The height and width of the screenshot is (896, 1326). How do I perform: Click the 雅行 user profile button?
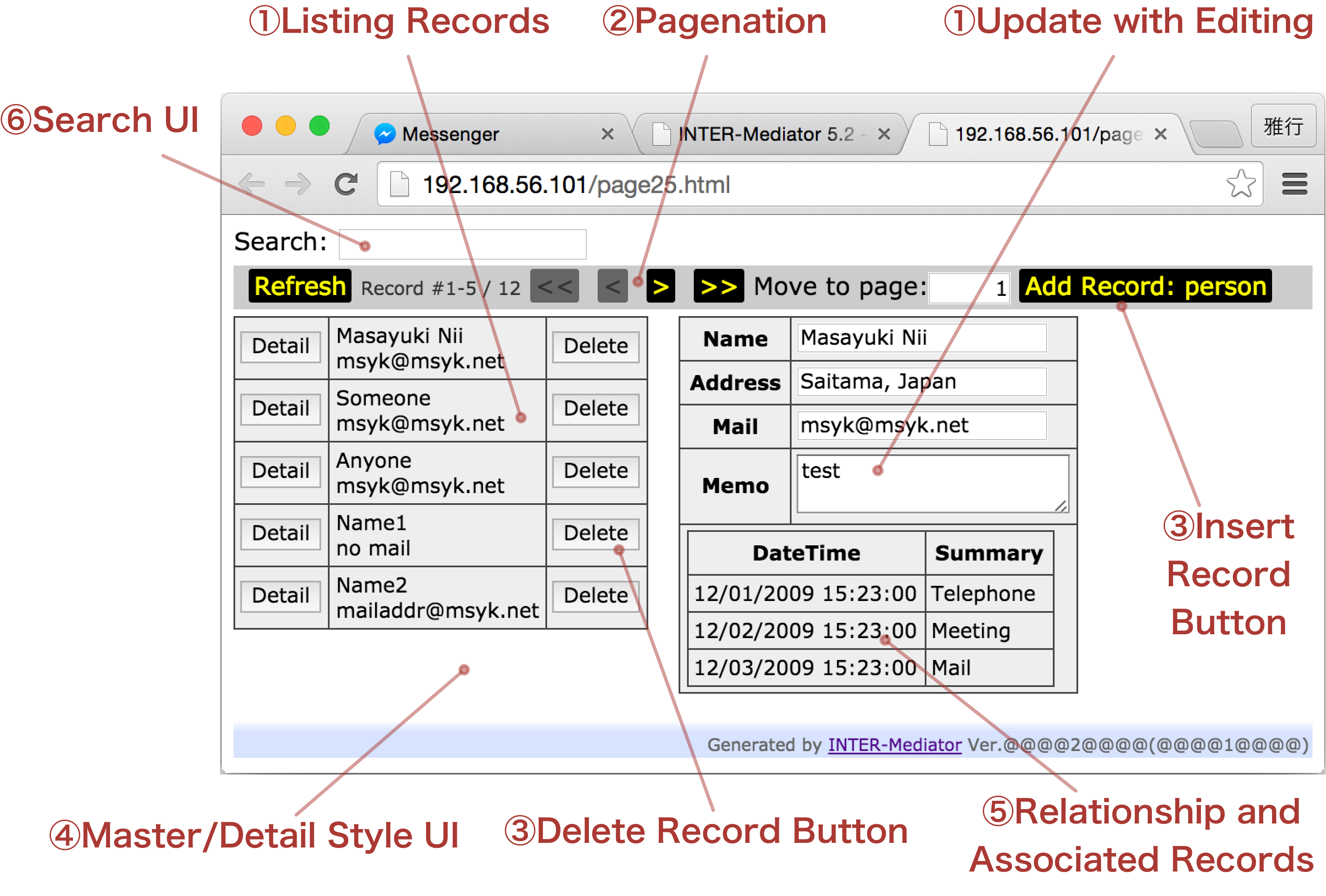coord(1284,126)
